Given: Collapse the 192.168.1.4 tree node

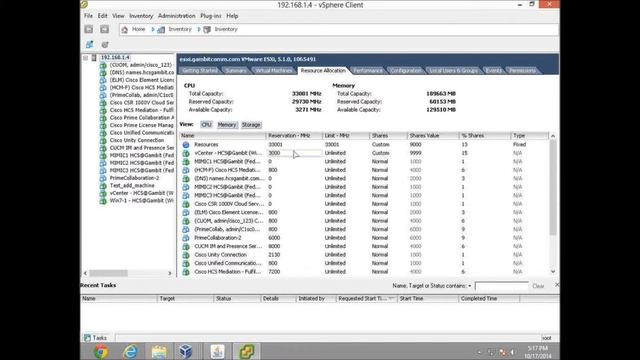Looking at the screenshot, I should 86,58.
